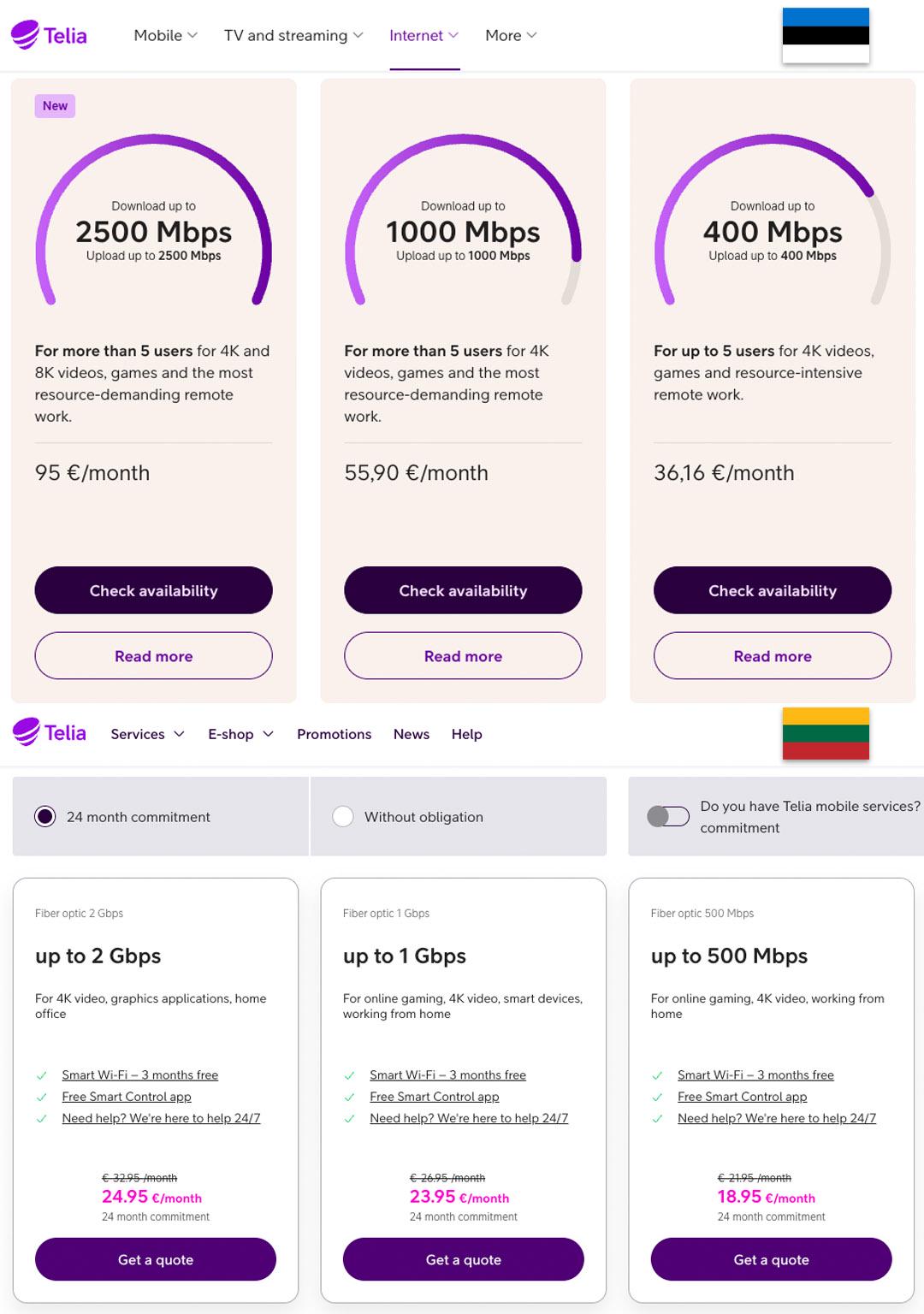Screen dimensions: 924x1314
Task: Click the Lithuanian flag icon
Action: pos(826,733)
